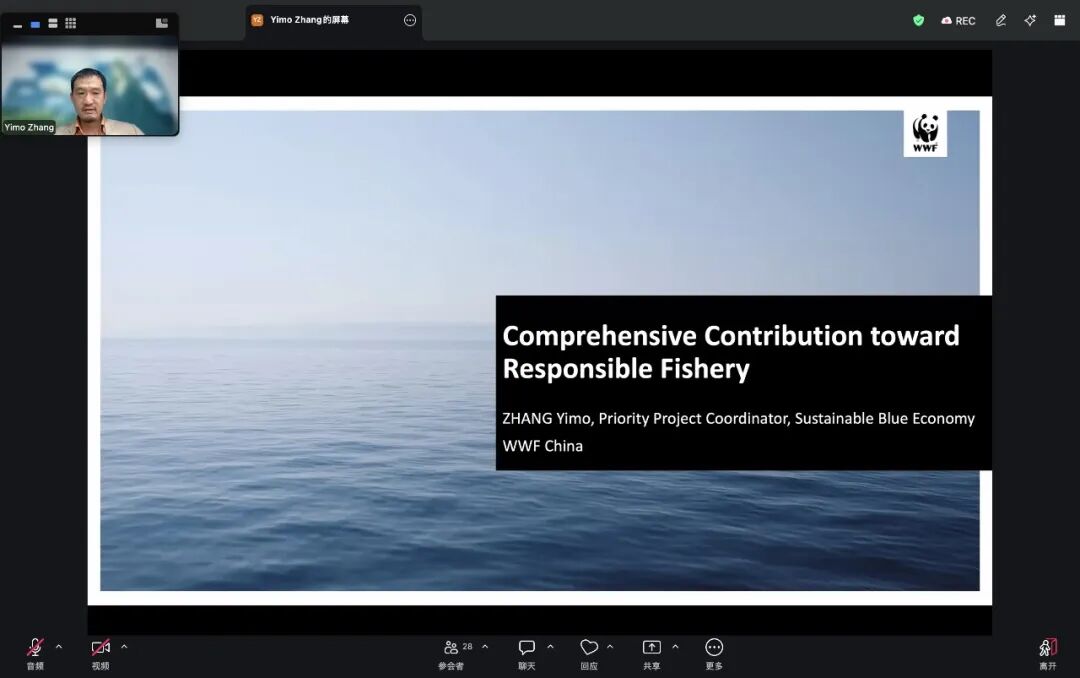Expand the 共享 share options arrow
Screen dimensions: 1080x678
tap(675, 647)
